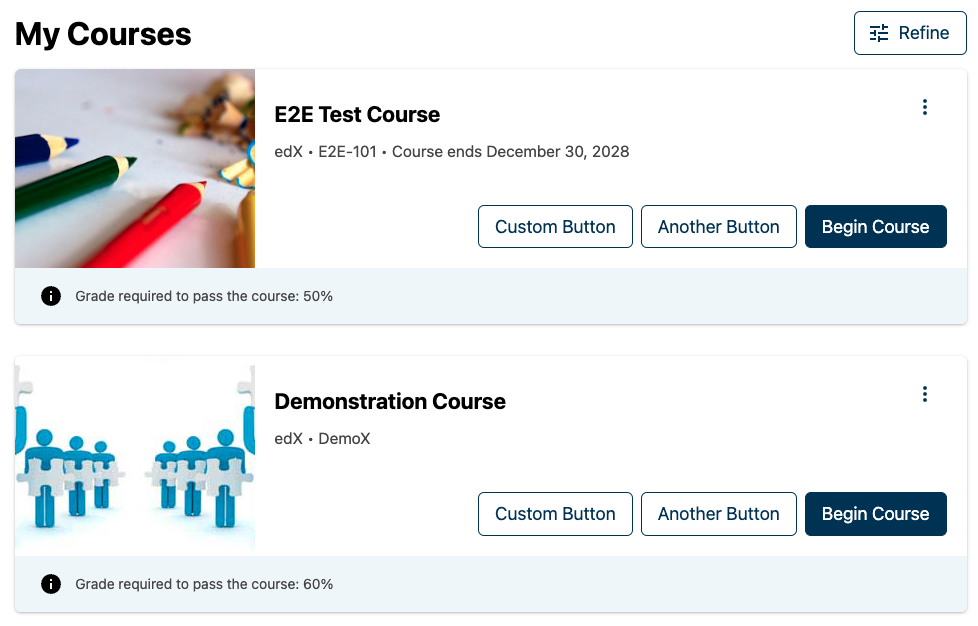The image size is (978, 626).
Task: Begin the E2E Test Course
Action: [x=875, y=227]
